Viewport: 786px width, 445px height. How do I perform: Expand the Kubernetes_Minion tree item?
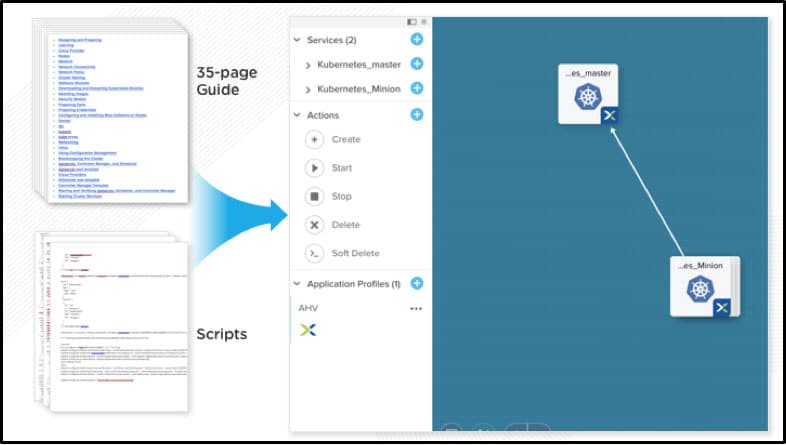click(308, 90)
